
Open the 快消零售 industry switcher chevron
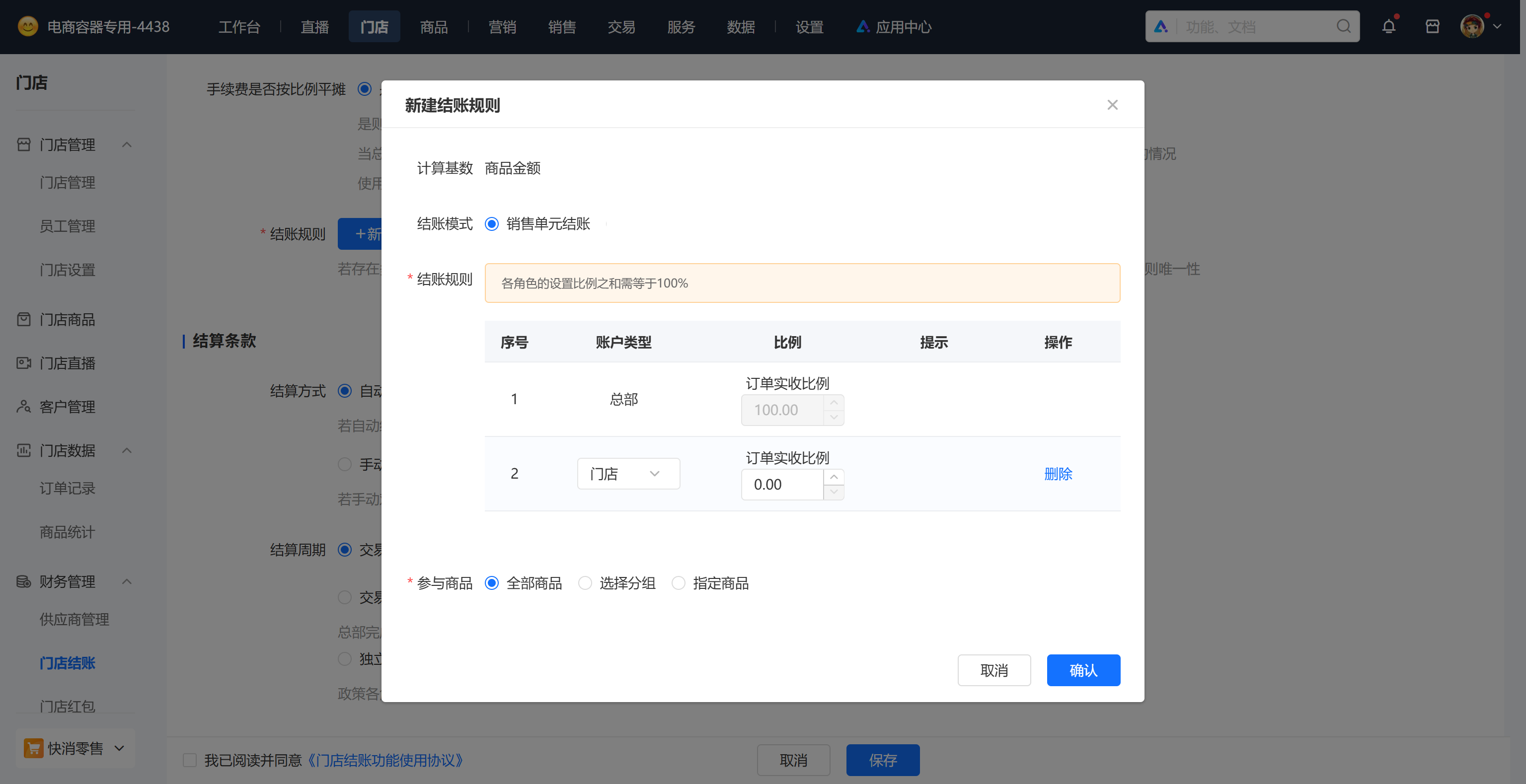(x=119, y=748)
